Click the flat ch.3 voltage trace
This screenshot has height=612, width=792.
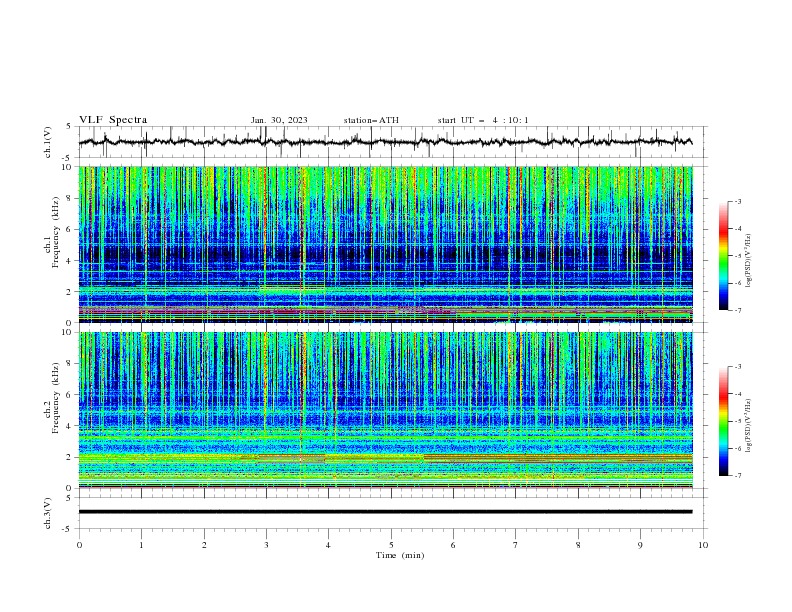click(x=385, y=512)
